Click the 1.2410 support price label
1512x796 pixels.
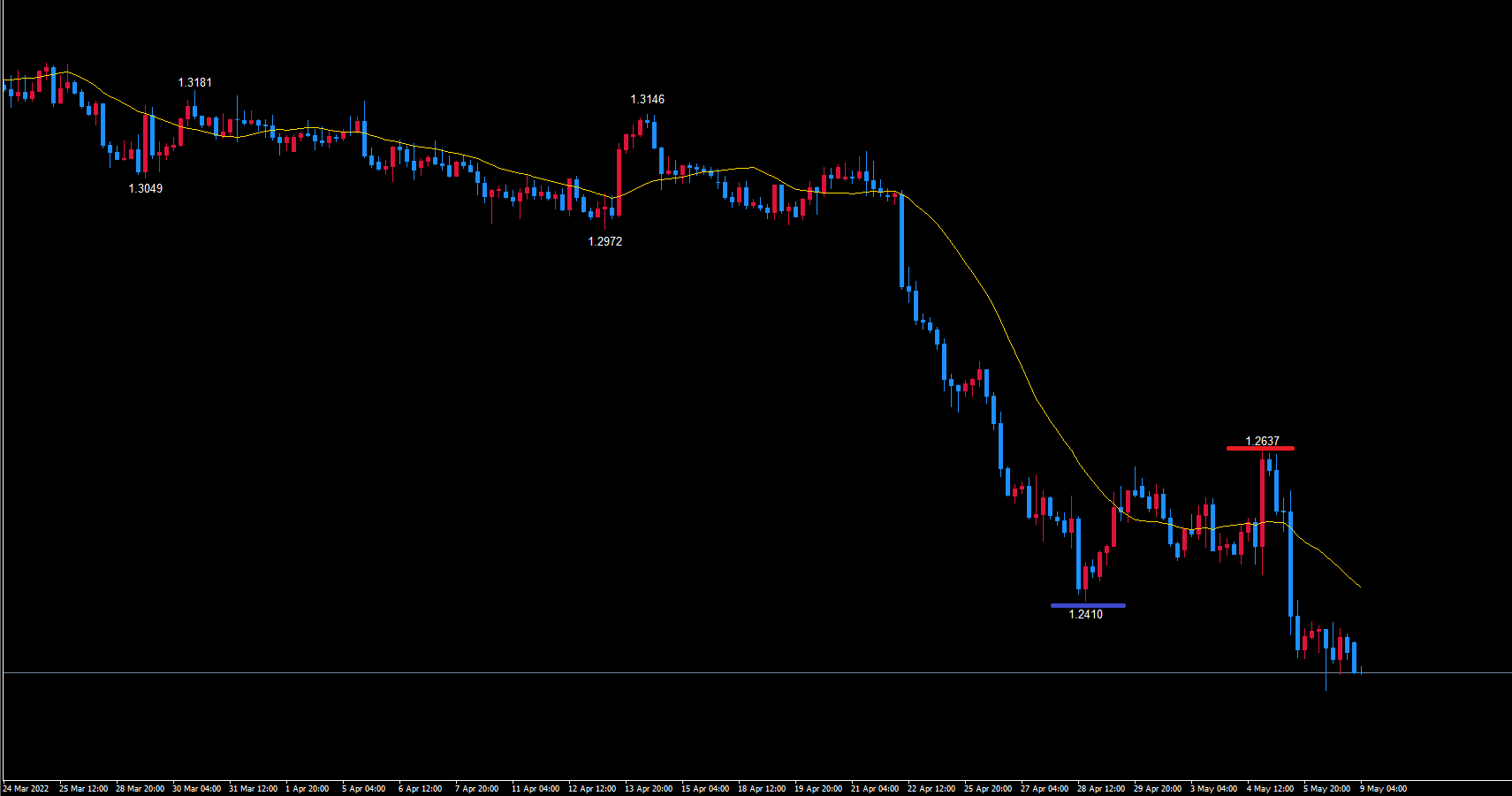[1085, 614]
